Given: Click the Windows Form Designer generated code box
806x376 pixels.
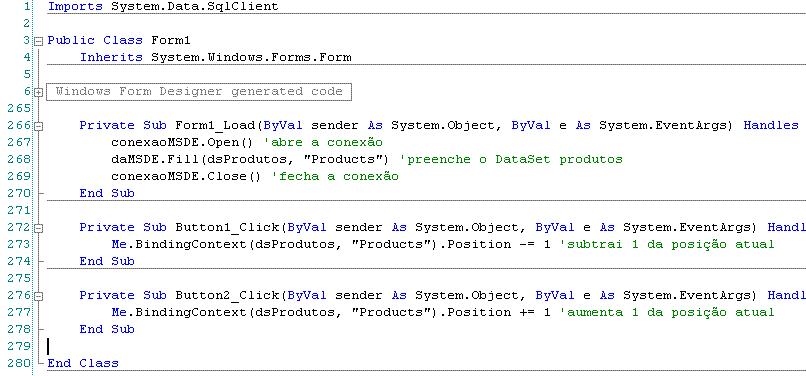Looking at the screenshot, I should 199,92.
